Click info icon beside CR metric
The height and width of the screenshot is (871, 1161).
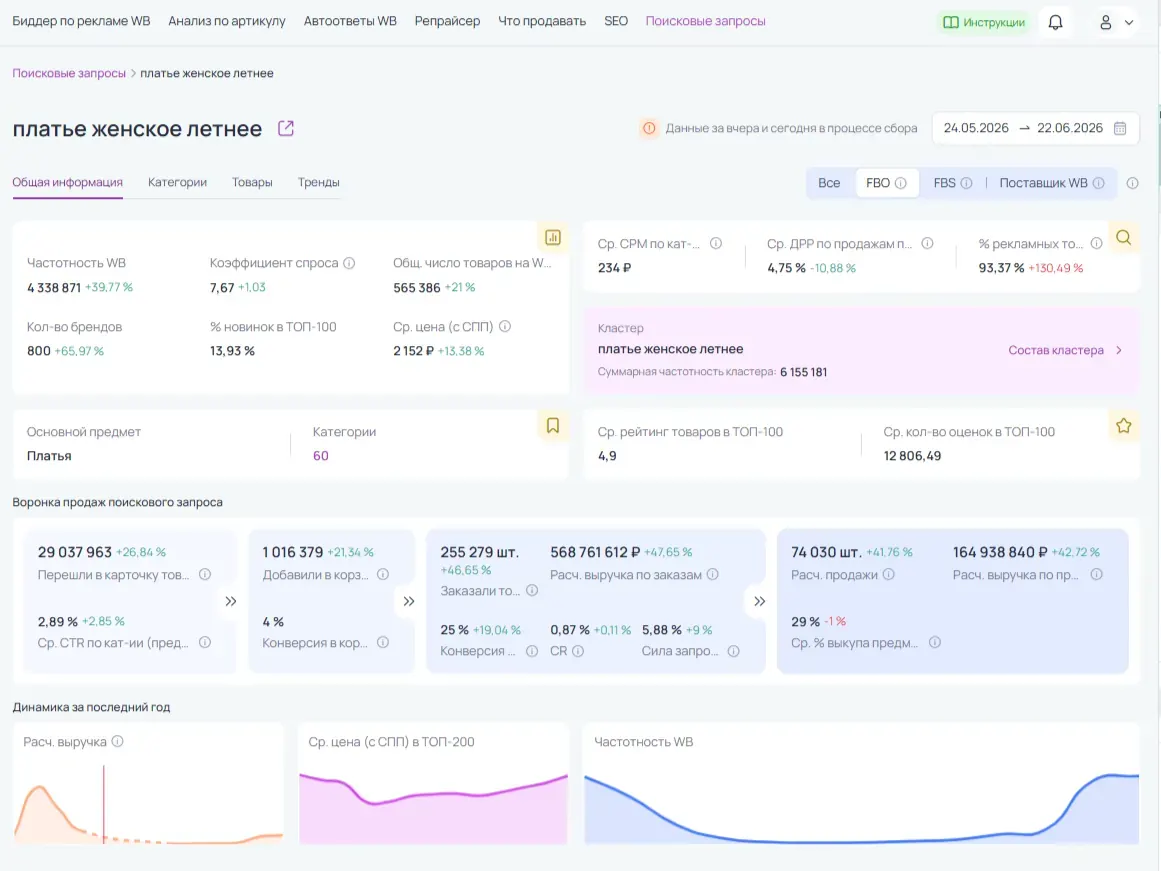[x=578, y=651]
